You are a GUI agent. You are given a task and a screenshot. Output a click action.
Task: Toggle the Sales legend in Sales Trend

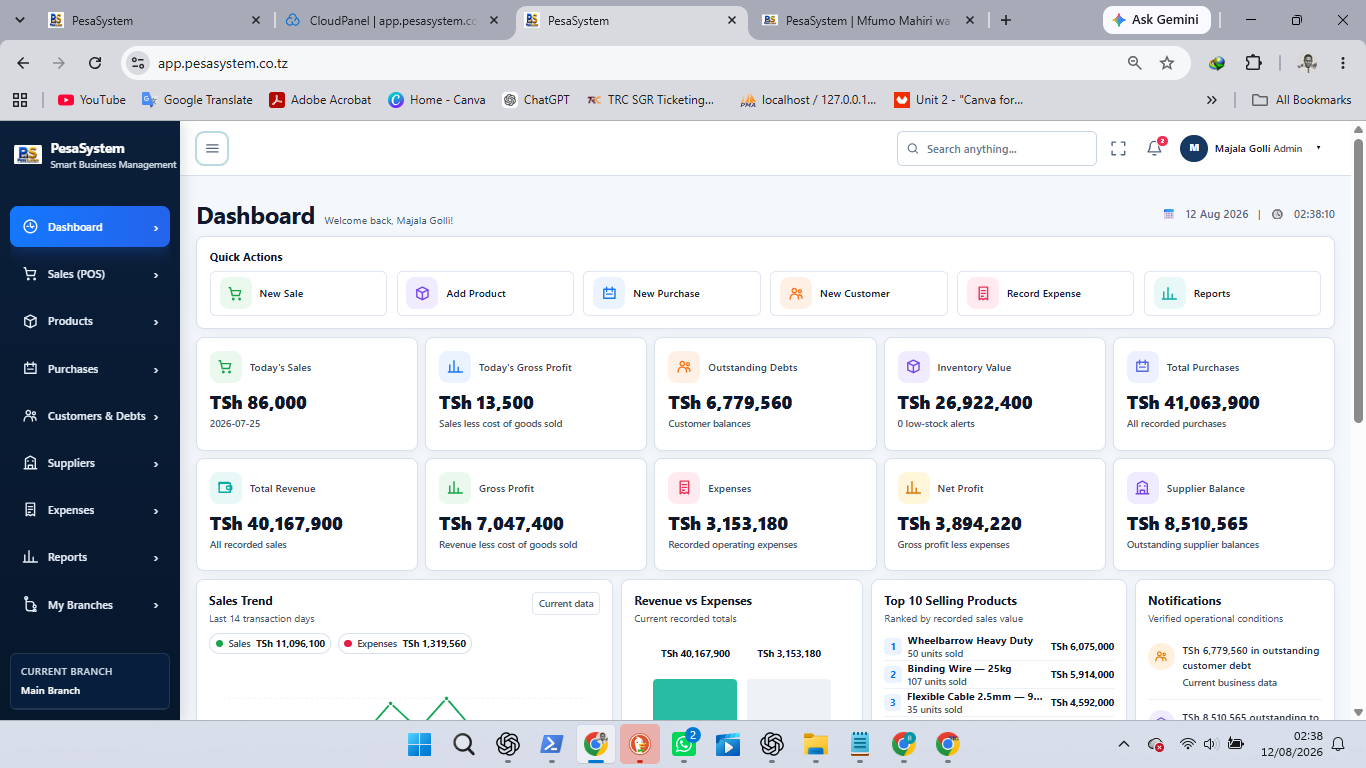(x=269, y=644)
